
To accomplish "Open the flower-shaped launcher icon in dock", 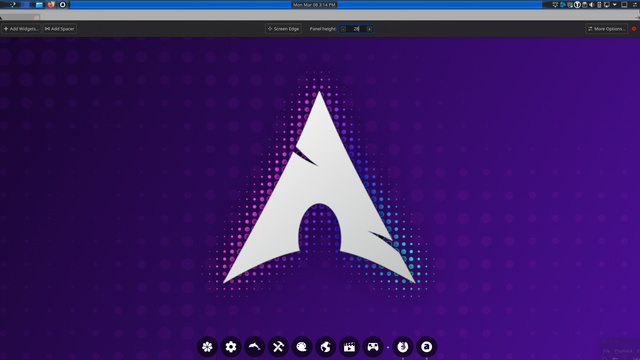I will pyautogui.click(x=207, y=347).
